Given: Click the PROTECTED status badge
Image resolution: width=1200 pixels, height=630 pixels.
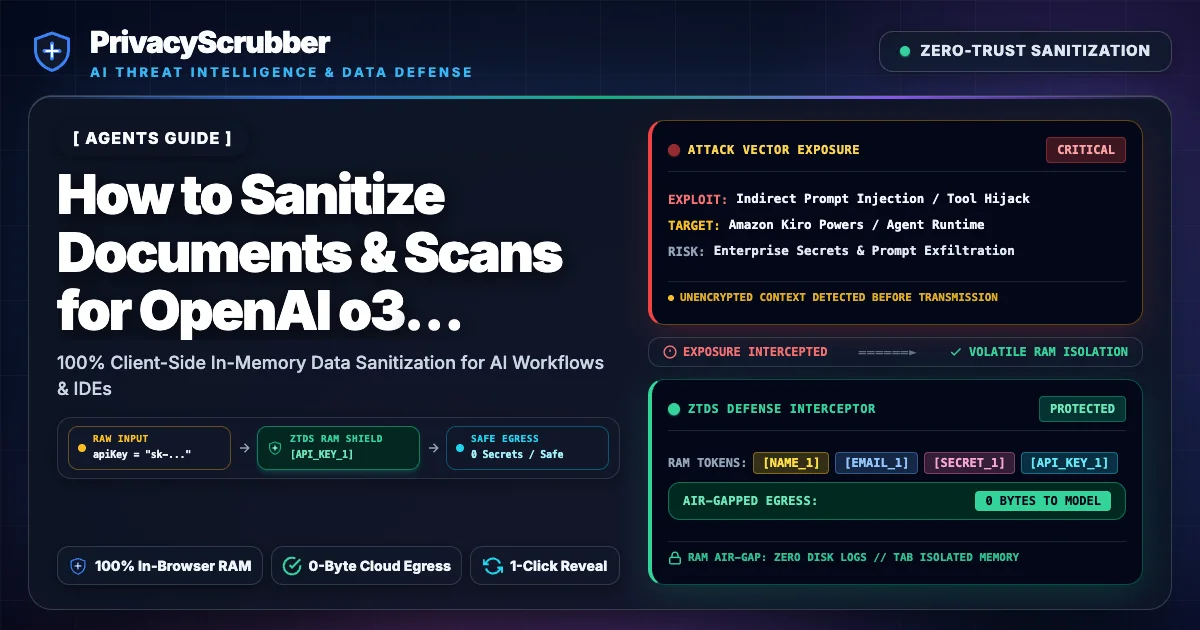Looking at the screenshot, I should tap(1082, 409).
